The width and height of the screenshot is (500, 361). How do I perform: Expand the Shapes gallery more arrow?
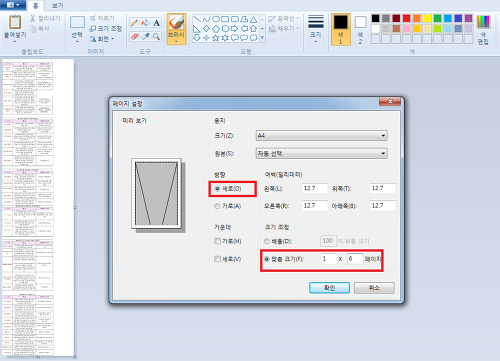262,38
